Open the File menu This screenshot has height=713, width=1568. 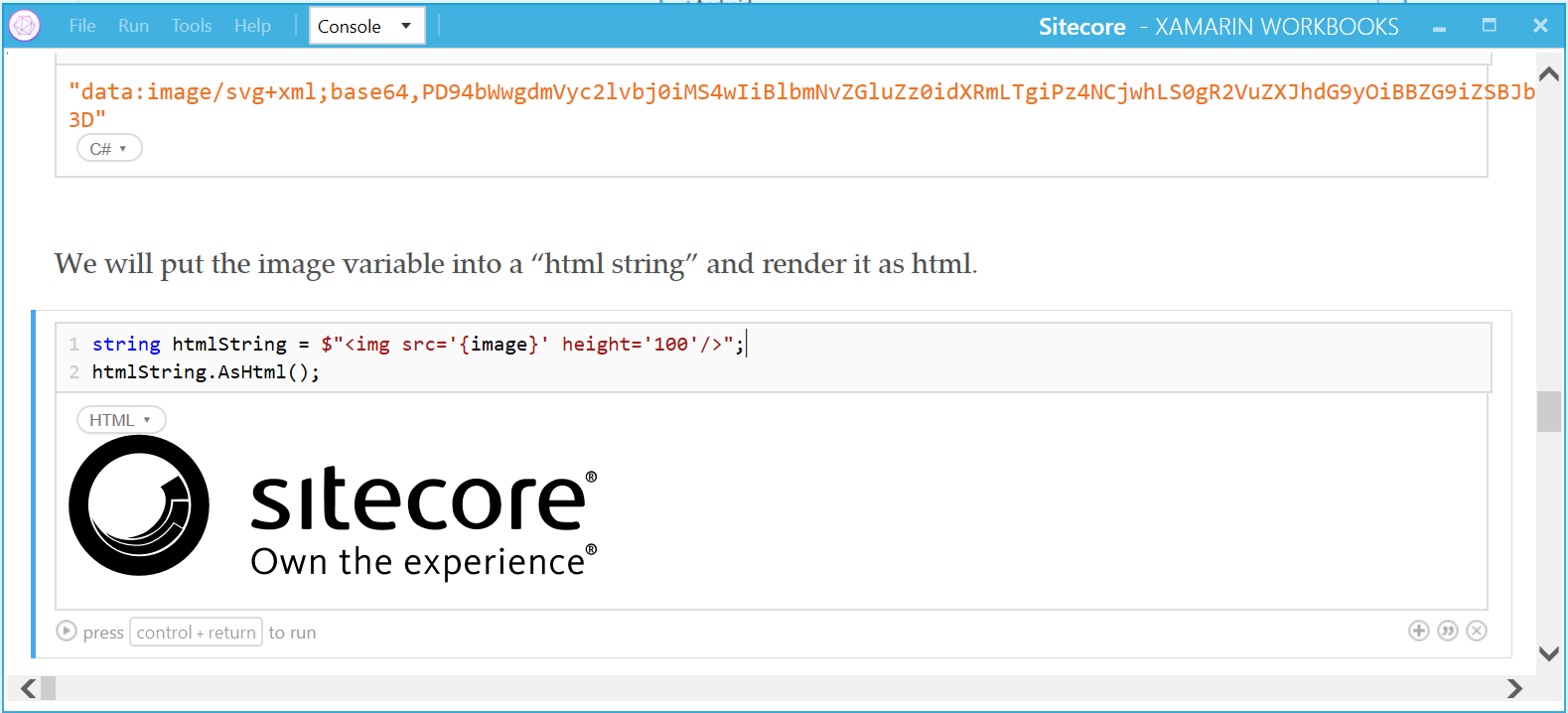(x=82, y=26)
